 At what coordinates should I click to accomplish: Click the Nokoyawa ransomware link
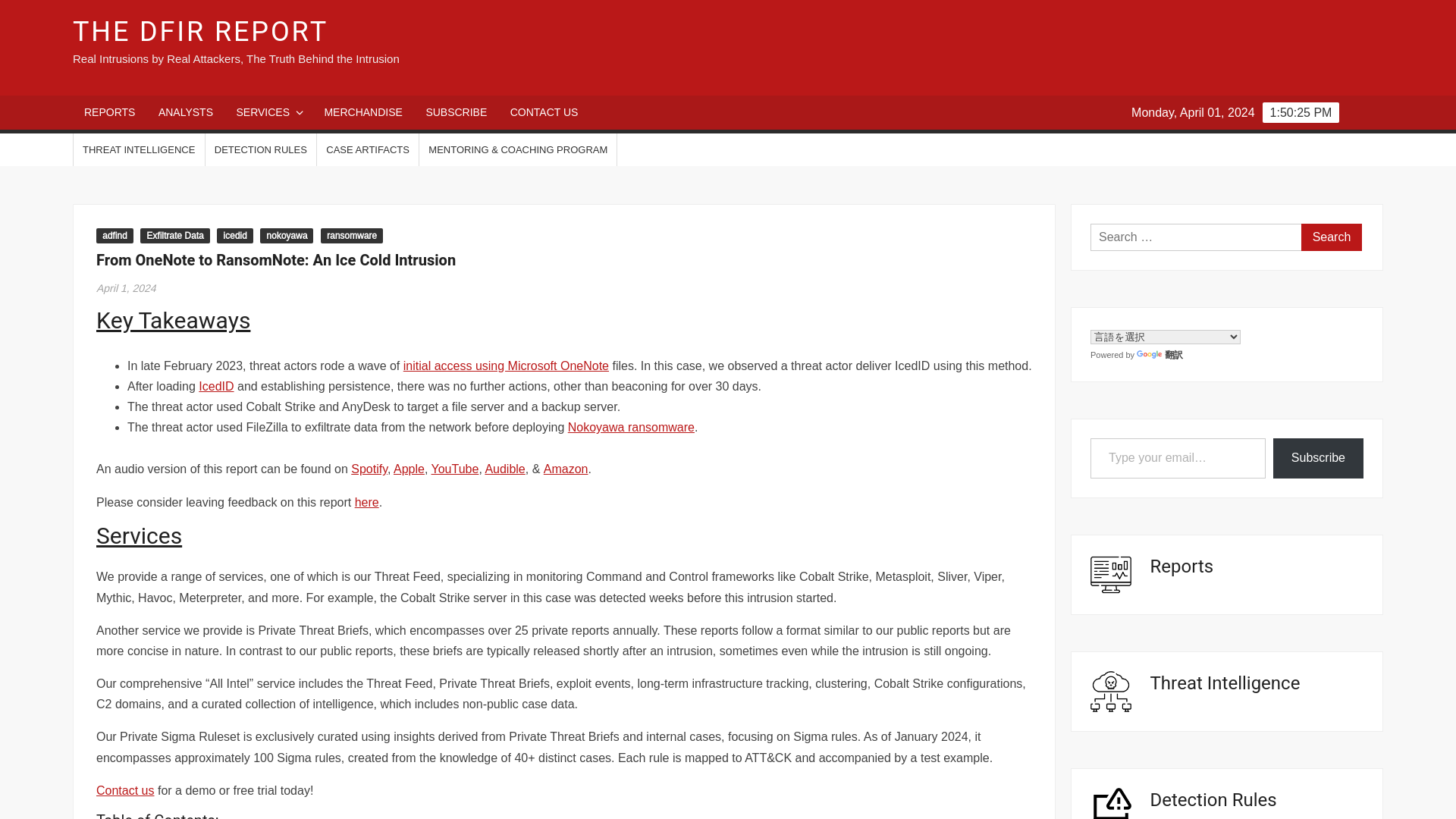point(631,426)
